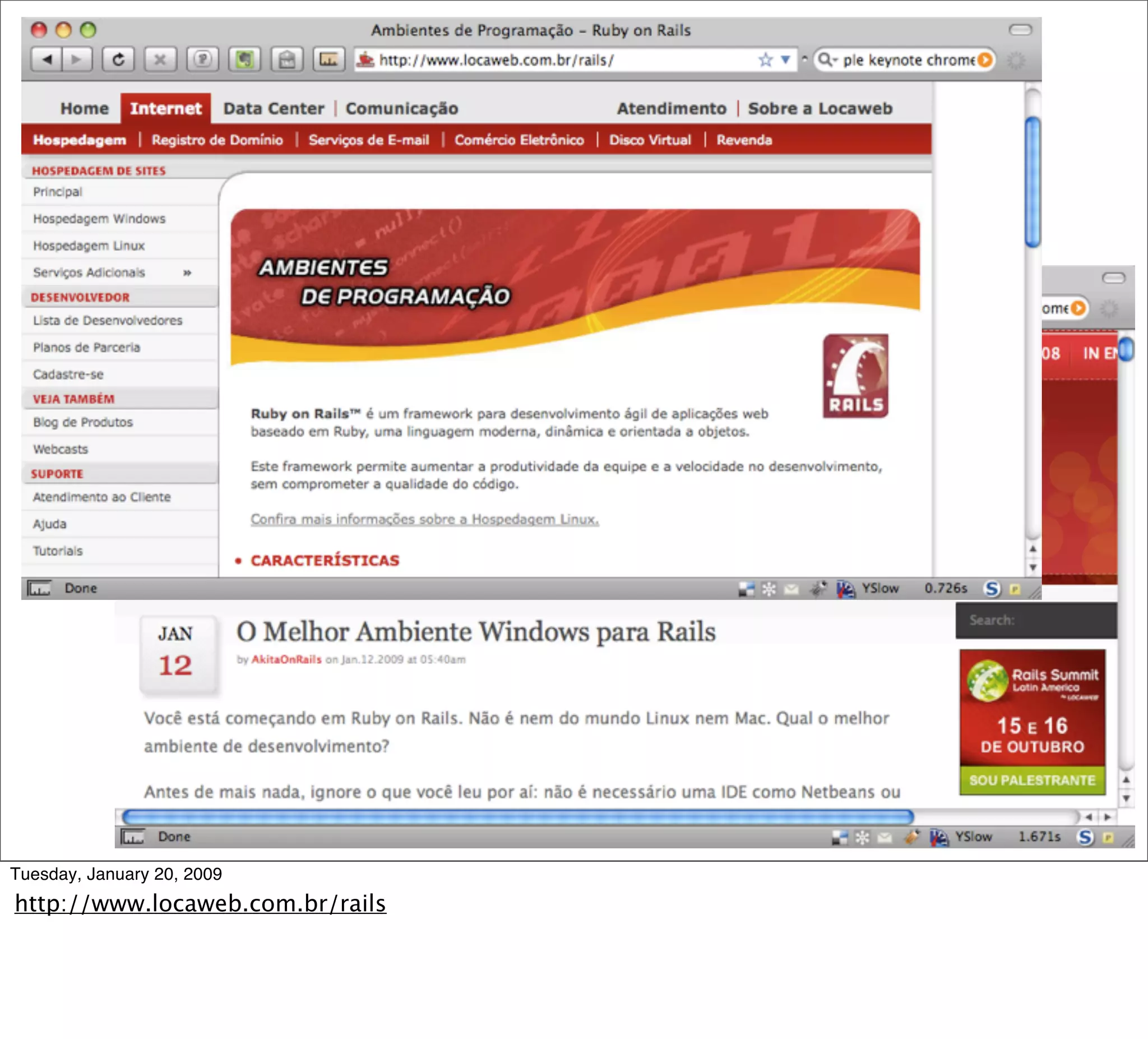
Task: Click the Reload page button
Action: click(x=118, y=59)
